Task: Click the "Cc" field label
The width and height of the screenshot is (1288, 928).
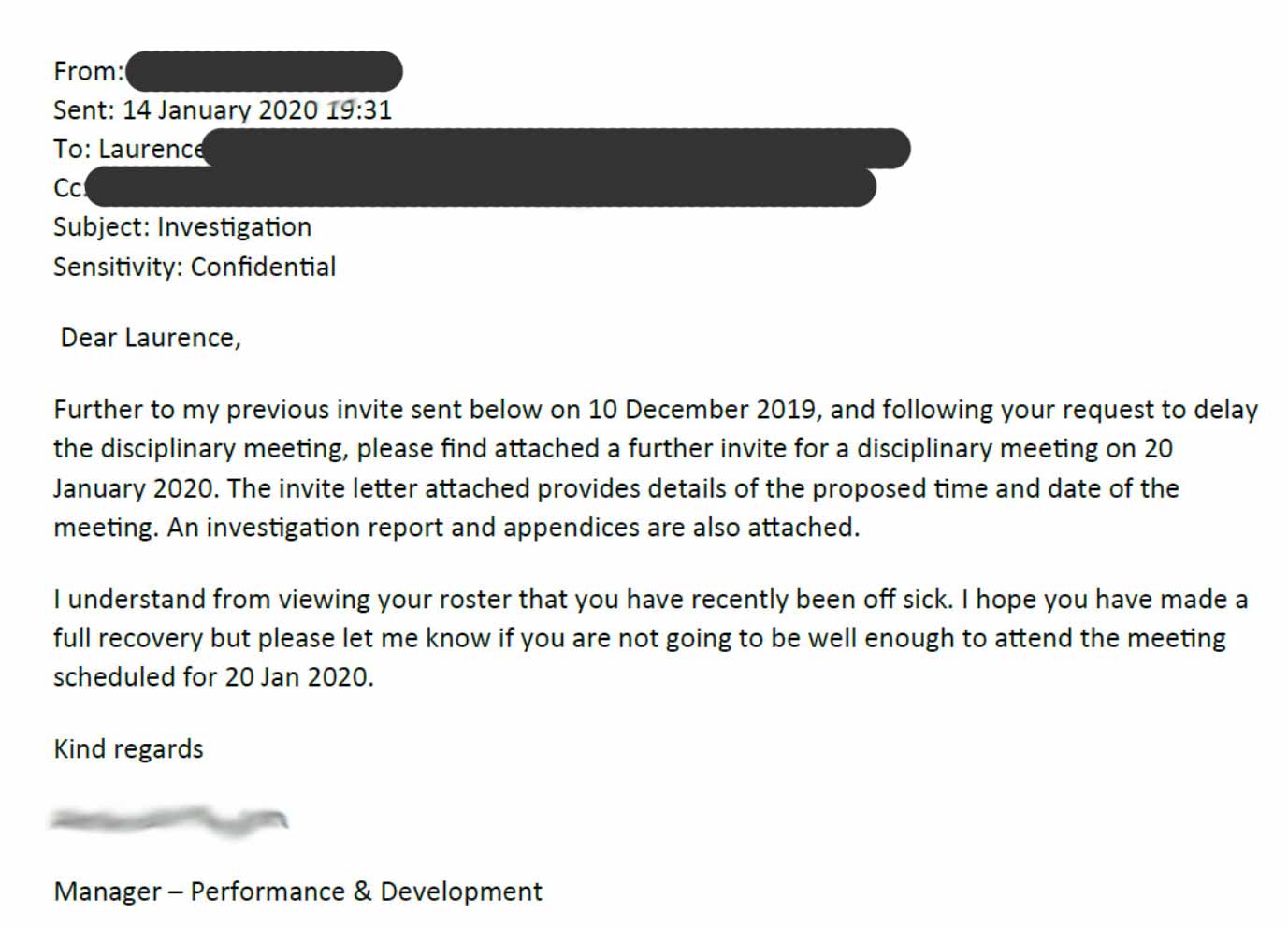Action: pos(67,188)
